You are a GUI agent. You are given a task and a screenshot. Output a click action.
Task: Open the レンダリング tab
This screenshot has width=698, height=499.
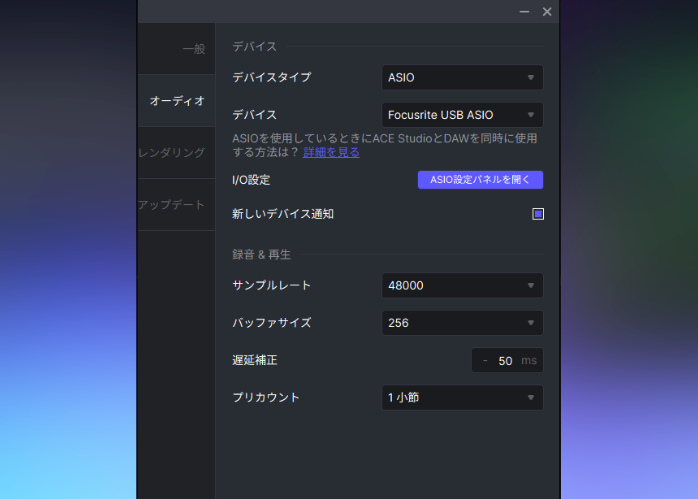click(x=172, y=153)
